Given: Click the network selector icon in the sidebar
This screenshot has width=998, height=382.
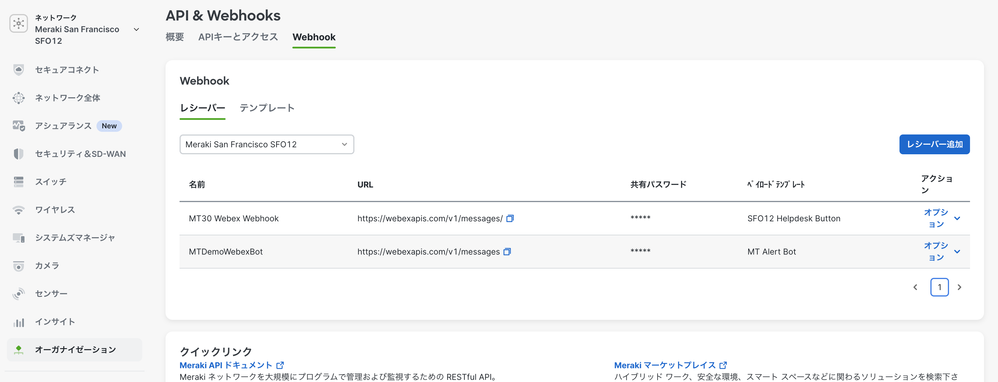Looking at the screenshot, I should 18,24.
